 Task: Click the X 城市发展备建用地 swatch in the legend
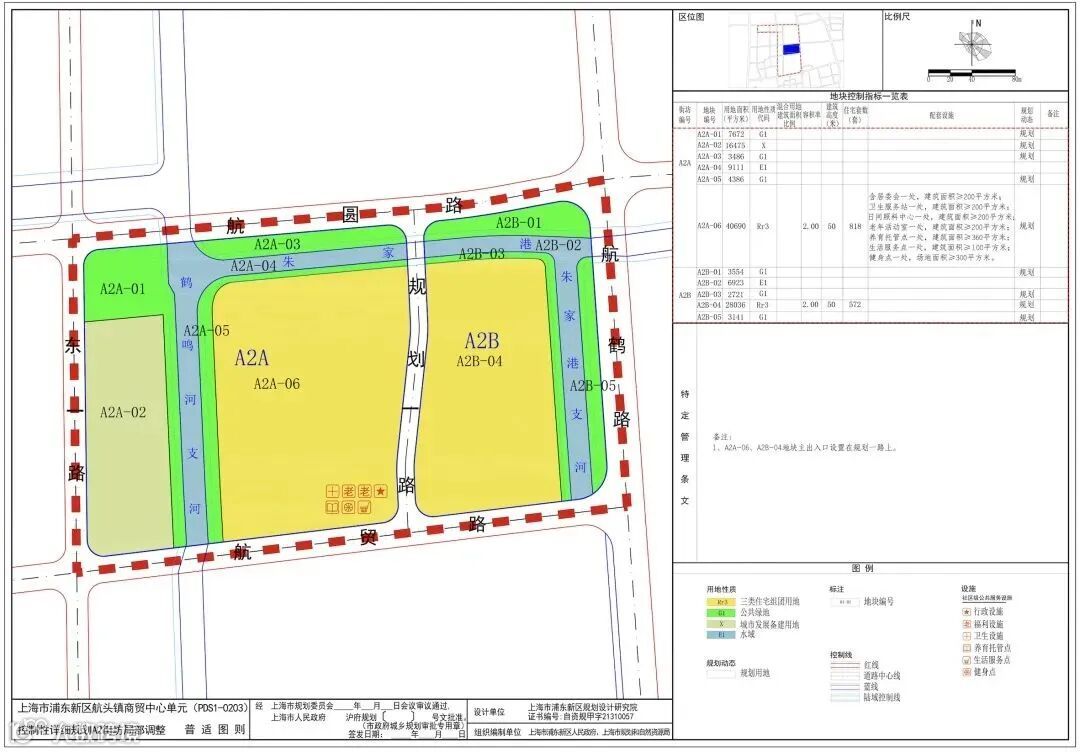(721, 624)
